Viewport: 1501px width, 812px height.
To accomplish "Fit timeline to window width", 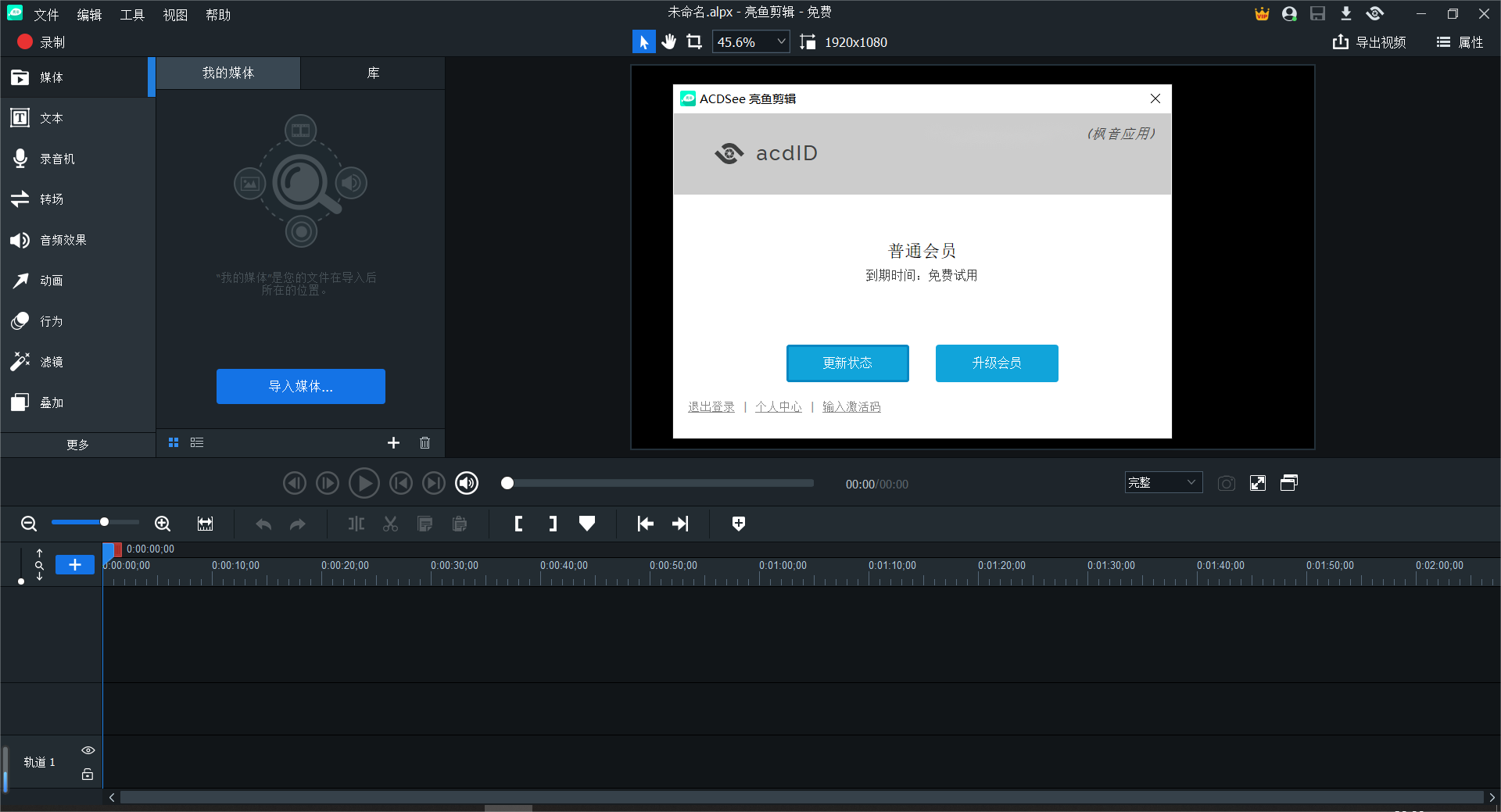I will pos(205,524).
